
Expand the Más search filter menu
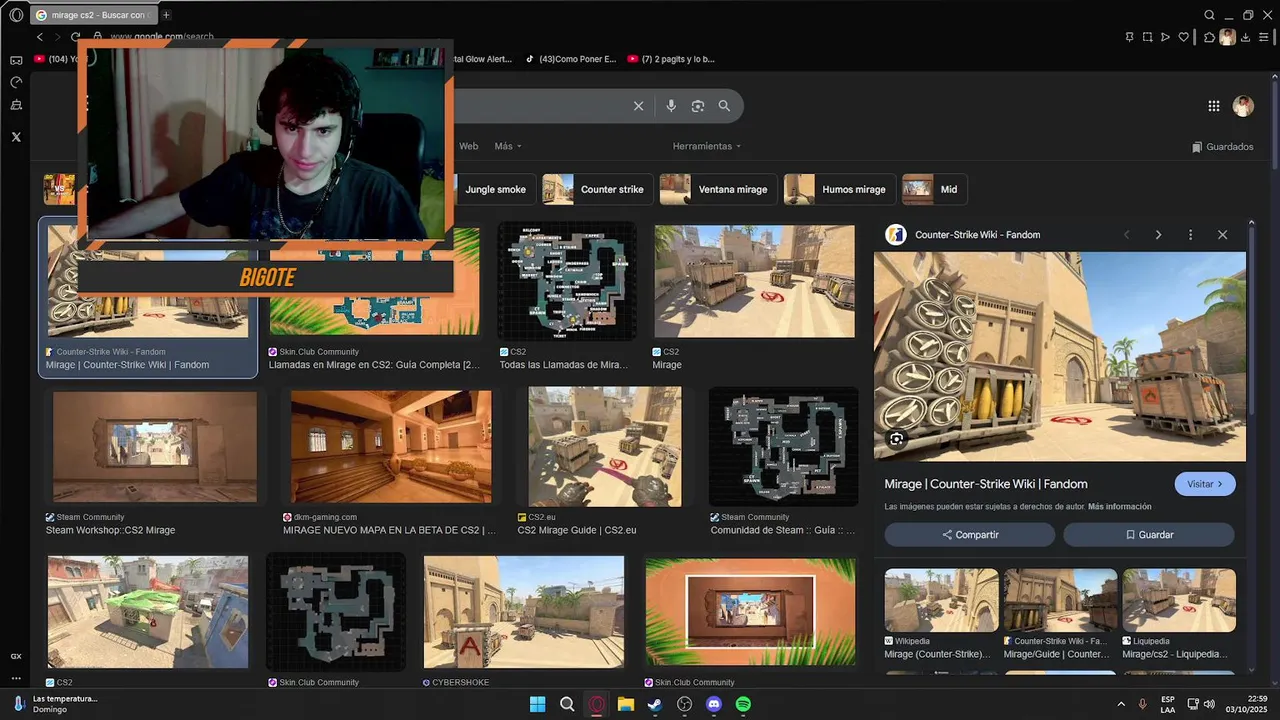(x=507, y=146)
